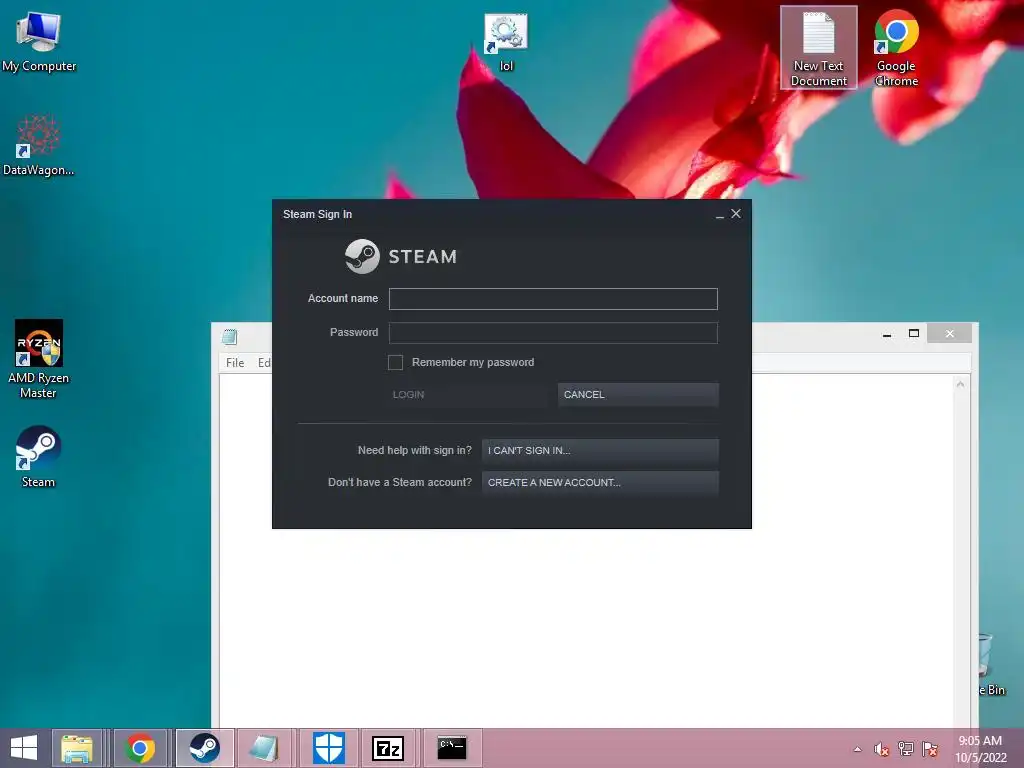The height and width of the screenshot is (768, 1024).
Task: Open the blue shield app in the taskbar
Action: (328, 748)
